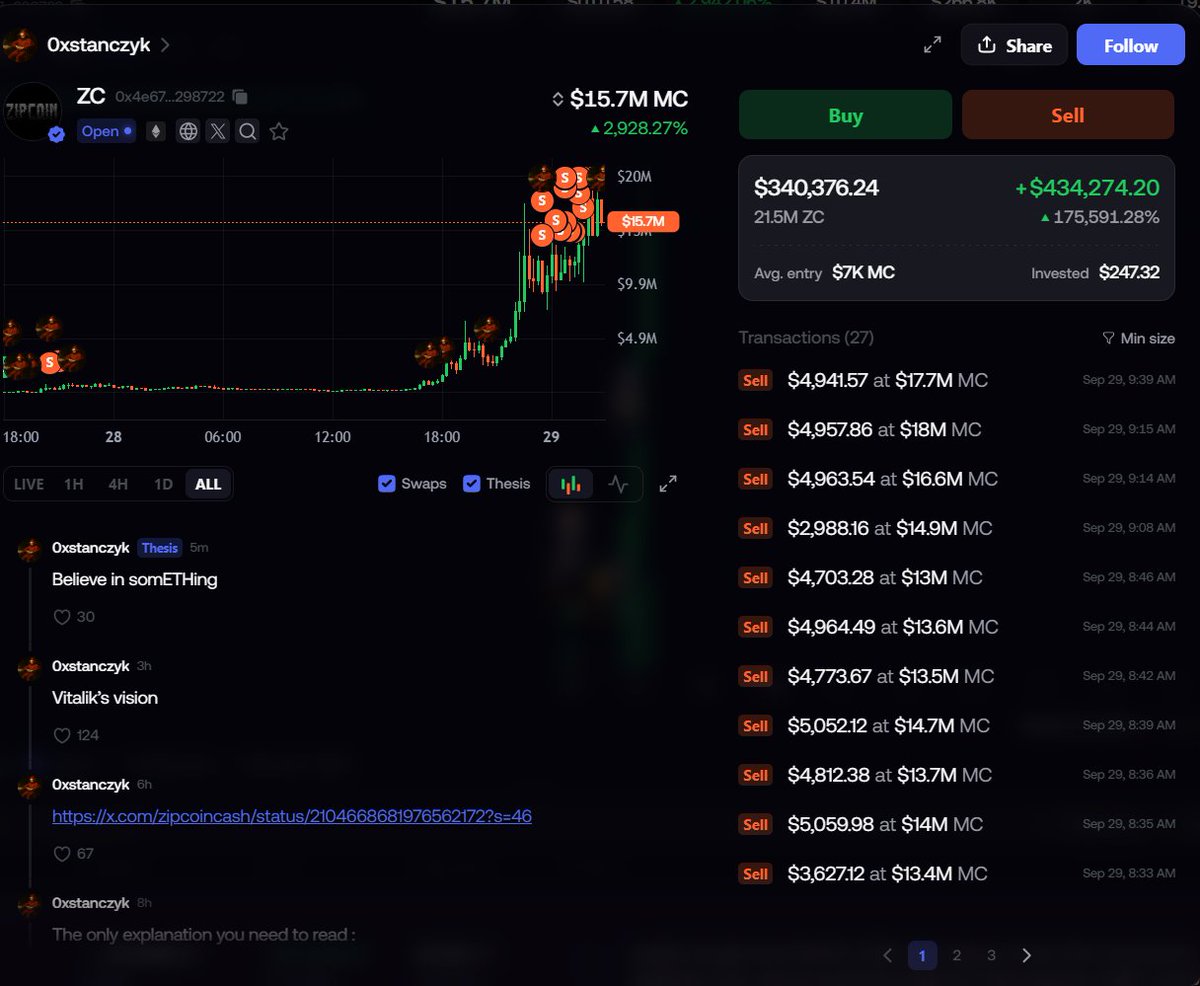Click the Sell badge for $4,703.28 transaction

coord(755,578)
